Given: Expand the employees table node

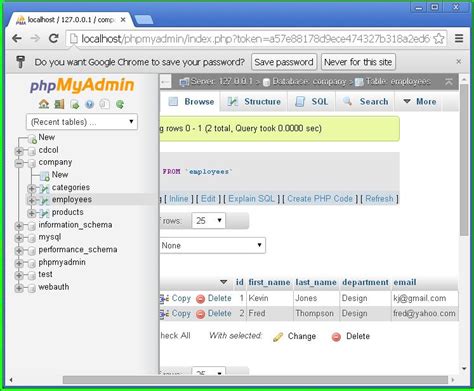Looking at the screenshot, I should pos(32,201).
